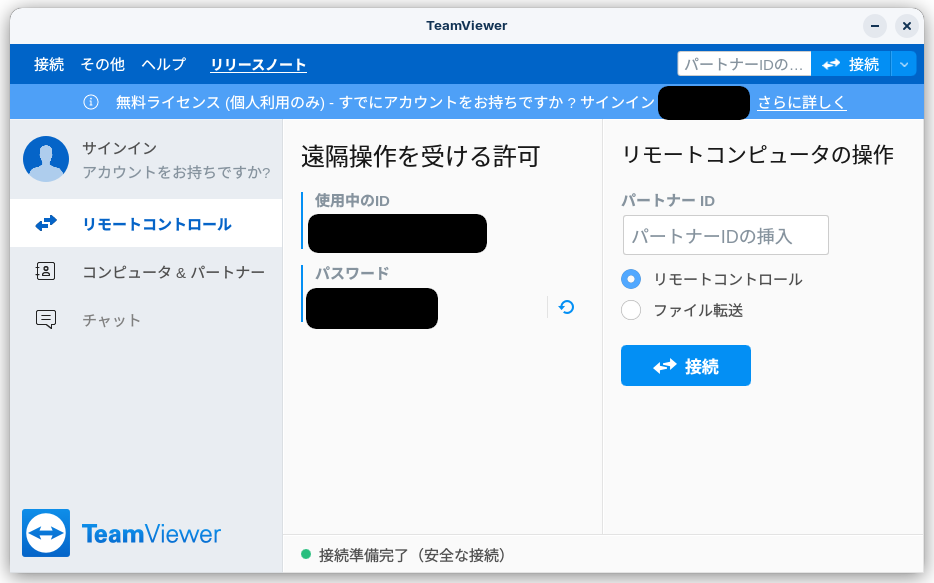
Task: Switch to リモートコントロール sidebar tab
Action: coord(146,223)
